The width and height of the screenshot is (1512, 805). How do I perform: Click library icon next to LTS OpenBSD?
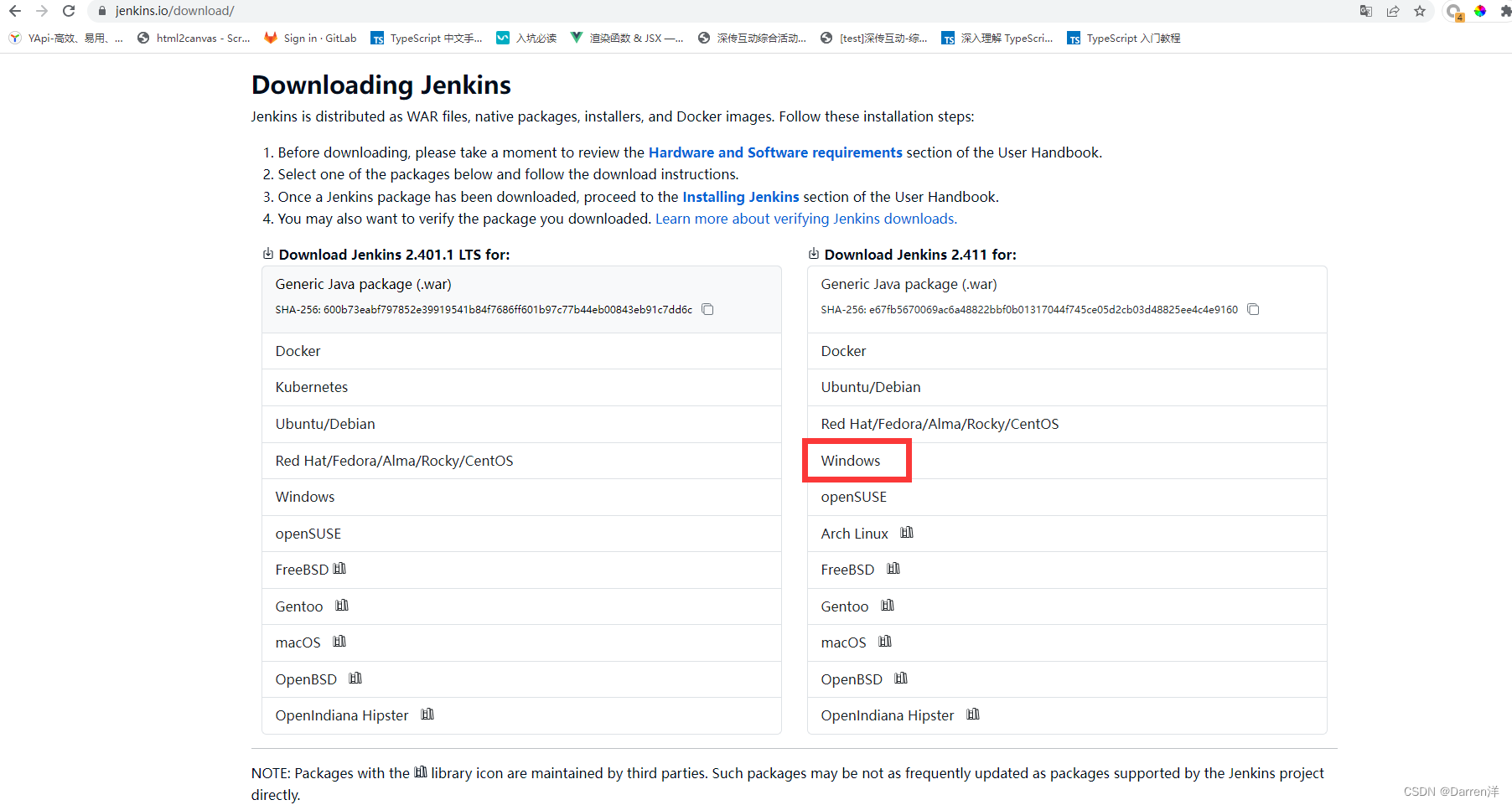click(x=355, y=679)
